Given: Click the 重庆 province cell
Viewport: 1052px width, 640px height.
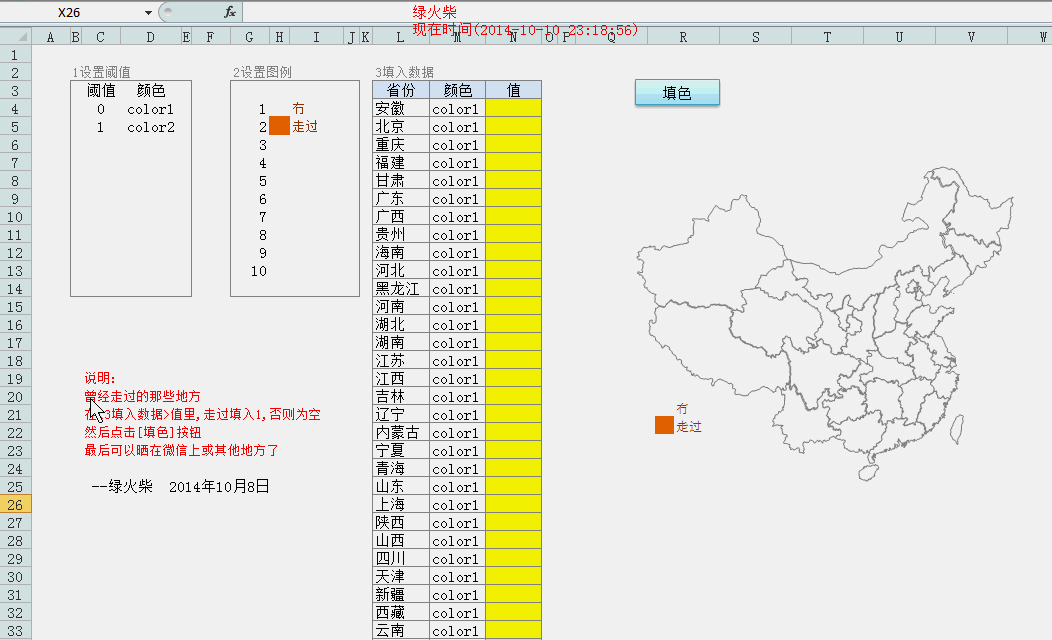Looking at the screenshot, I should (x=401, y=144).
